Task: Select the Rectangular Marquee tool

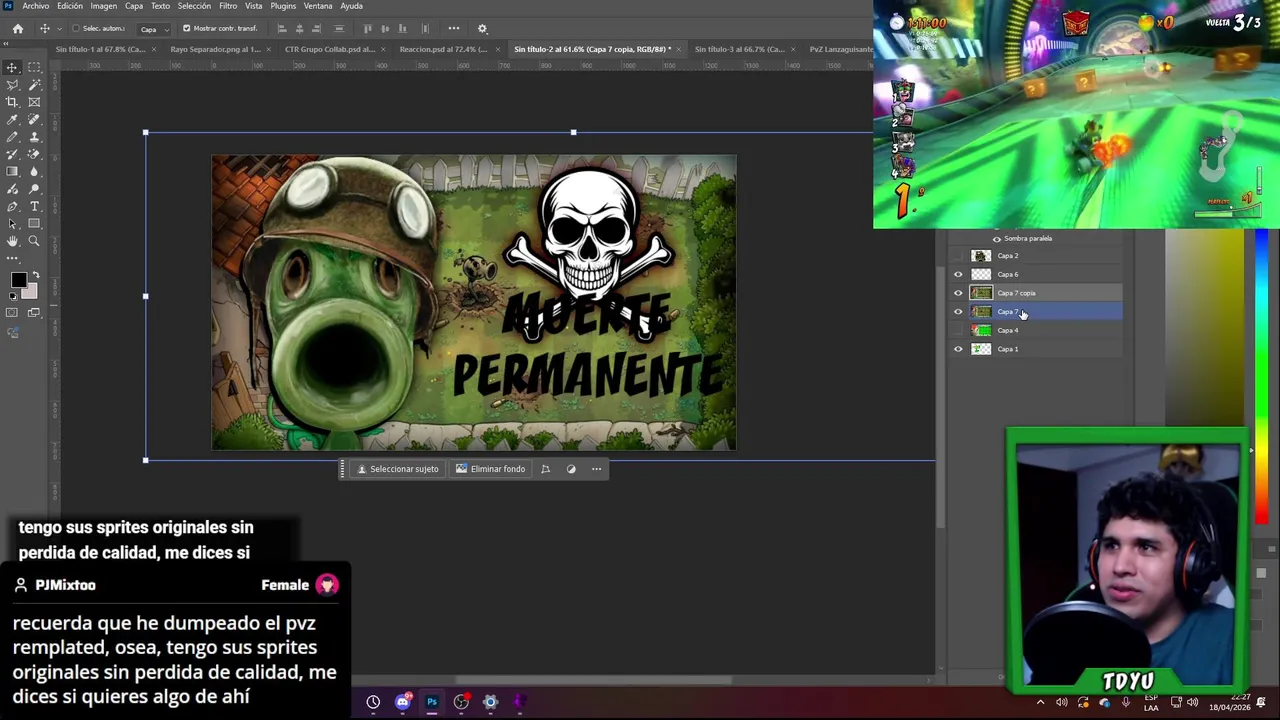Action: click(x=34, y=67)
